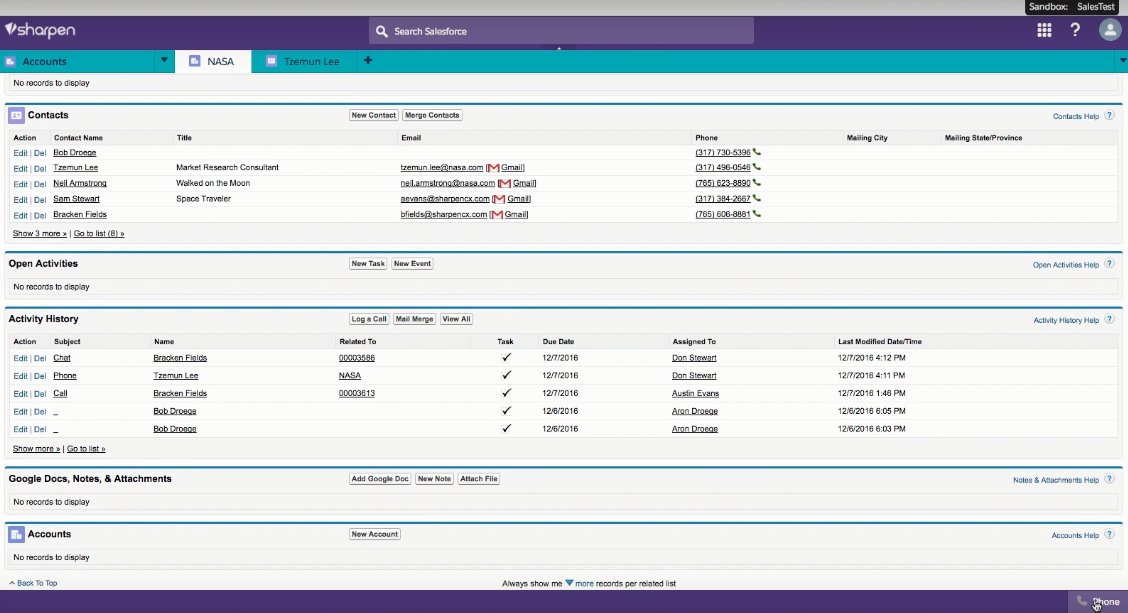The height and width of the screenshot is (613, 1128).
Task: Open tab options arrow at far right
Action: [1121, 61]
